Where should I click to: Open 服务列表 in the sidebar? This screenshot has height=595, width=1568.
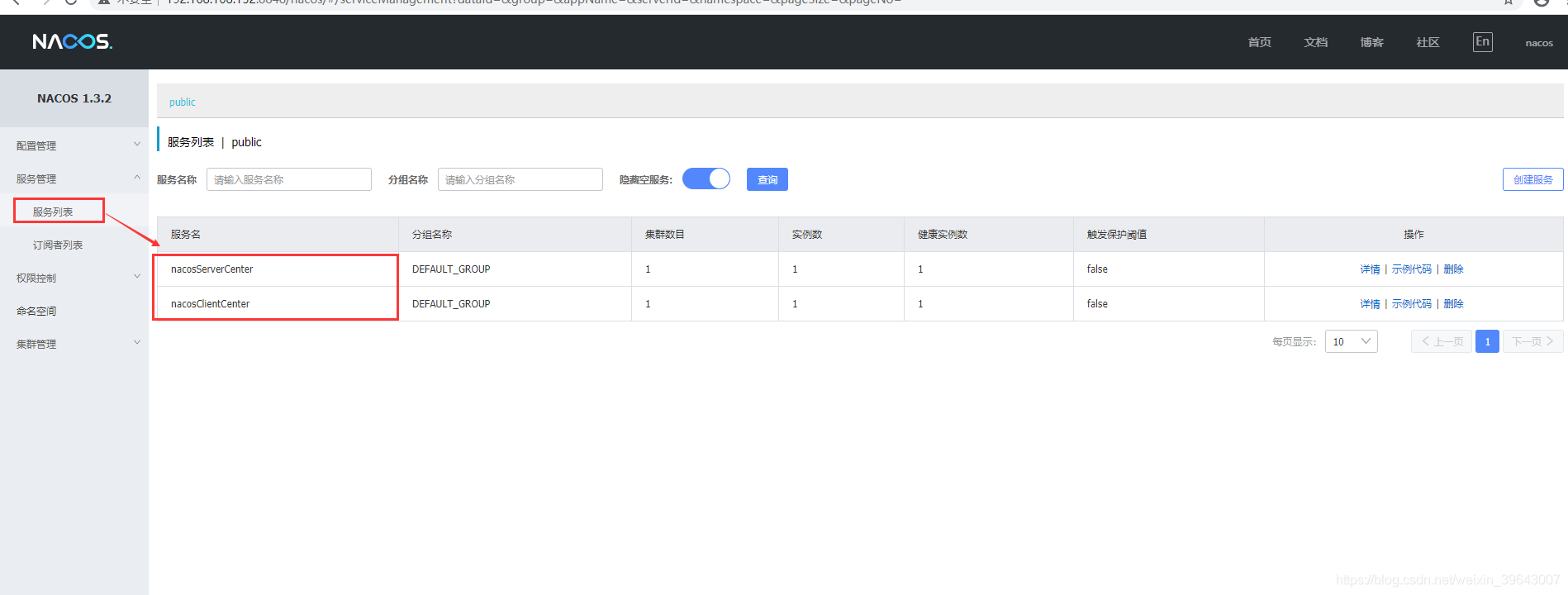(x=53, y=212)
